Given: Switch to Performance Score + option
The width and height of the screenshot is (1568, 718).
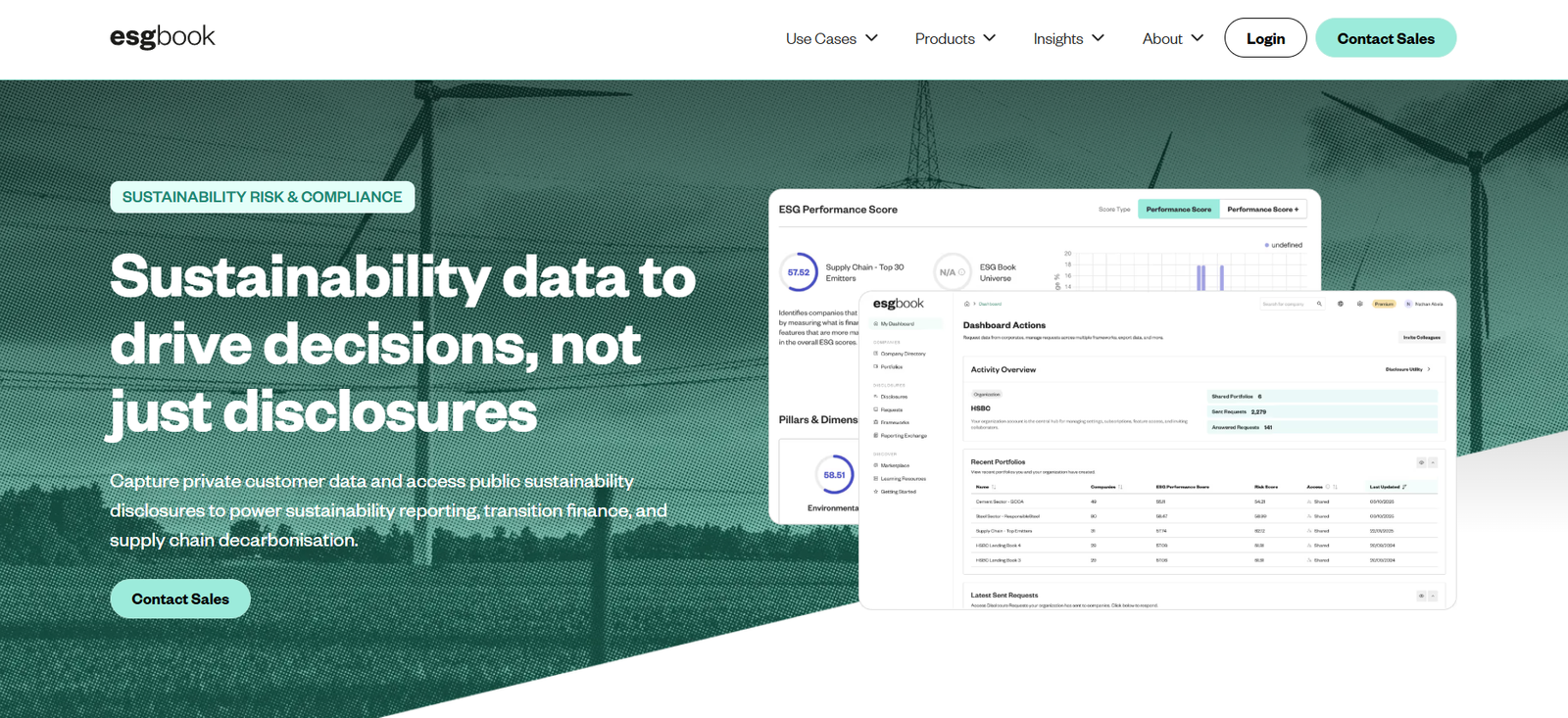Looking at the screenshot, I should [1262, 209].
